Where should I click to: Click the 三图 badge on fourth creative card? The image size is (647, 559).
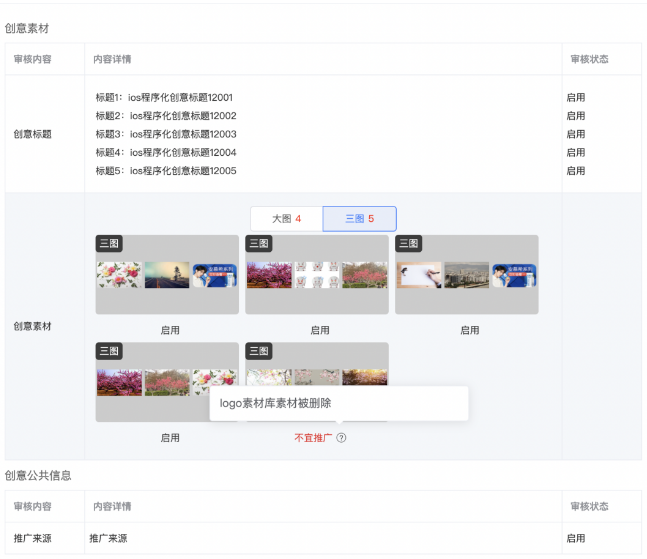tap(108, 351)
